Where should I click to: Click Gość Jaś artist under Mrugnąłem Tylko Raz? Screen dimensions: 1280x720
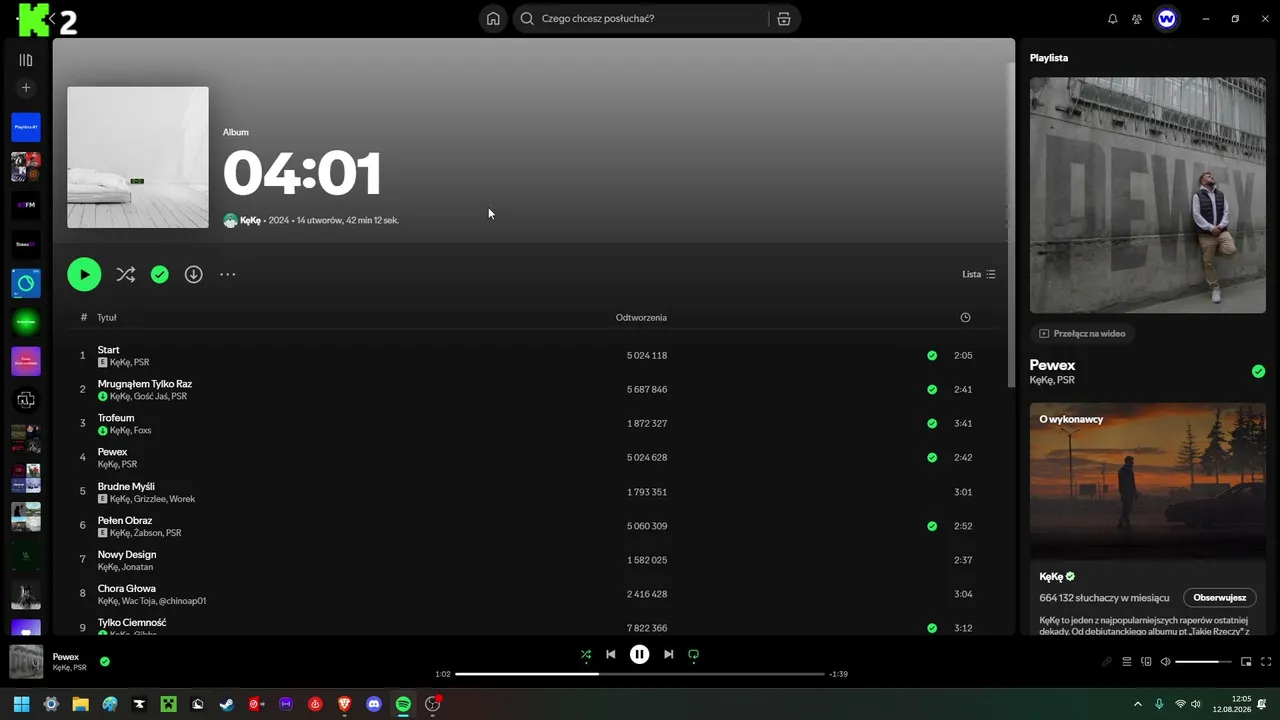[150, 397]
